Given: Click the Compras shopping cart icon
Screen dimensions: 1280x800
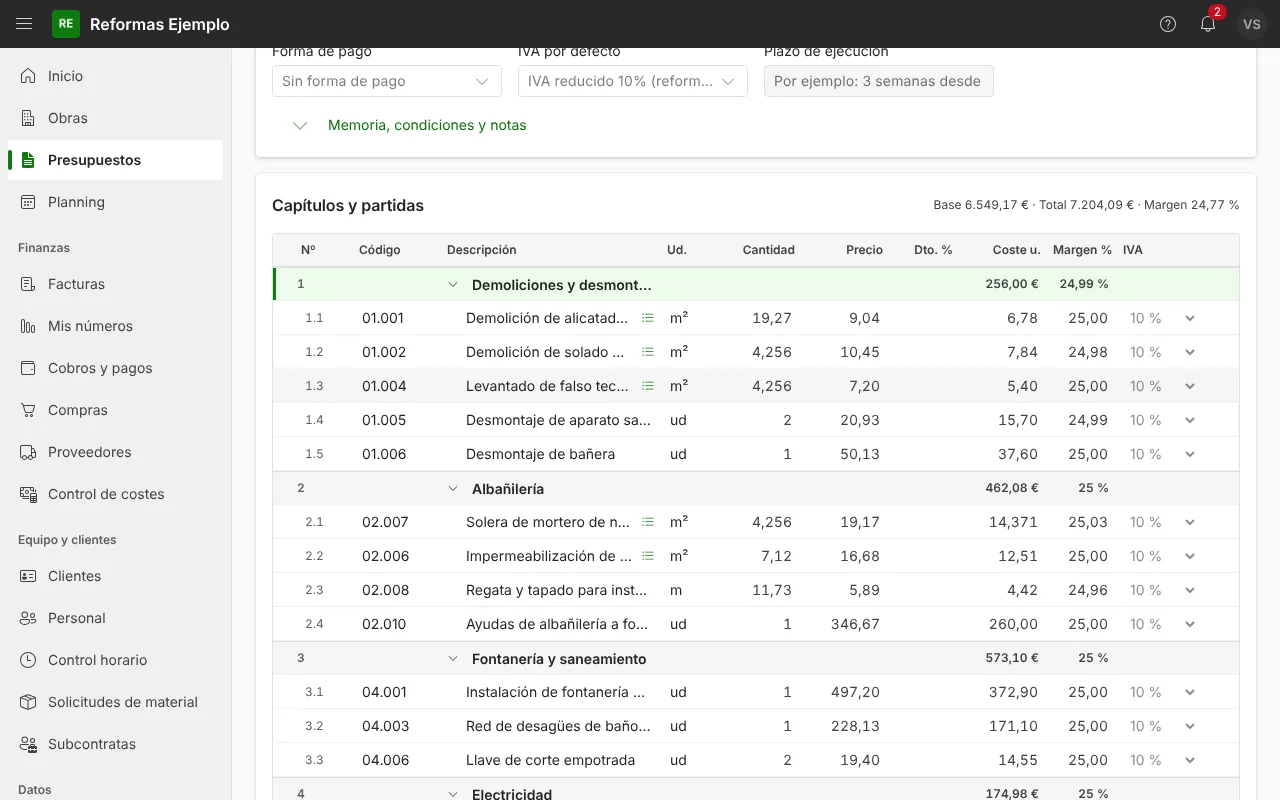Looking at the screenshot, I should coord(28,410).
